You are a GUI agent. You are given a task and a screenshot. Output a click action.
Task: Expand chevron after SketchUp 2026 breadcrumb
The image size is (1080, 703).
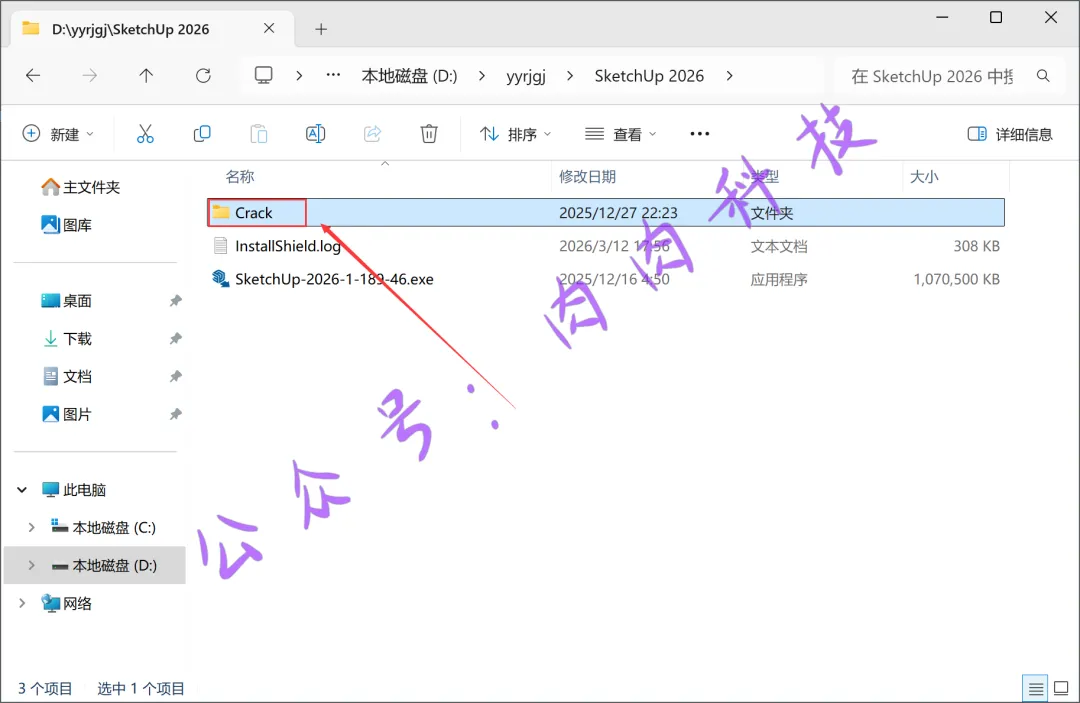click(x=729, y=76)
